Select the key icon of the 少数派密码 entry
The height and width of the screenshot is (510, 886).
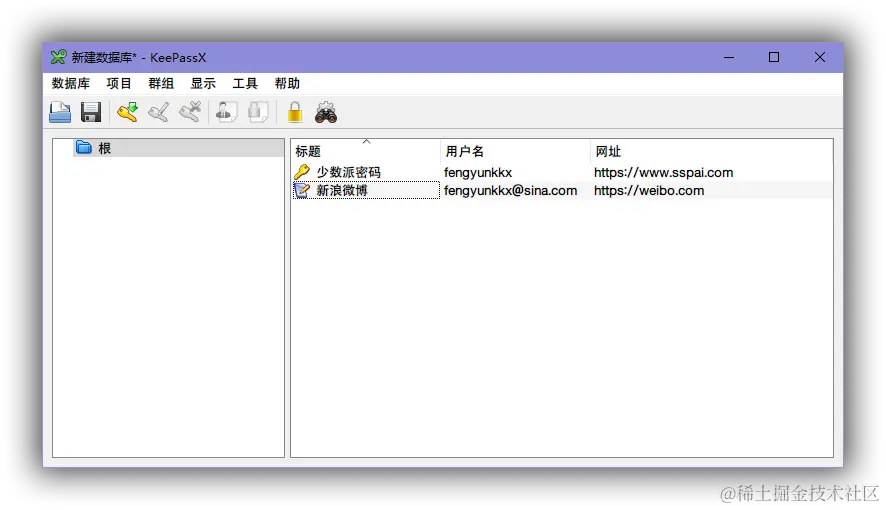click(x=302, y=172)
